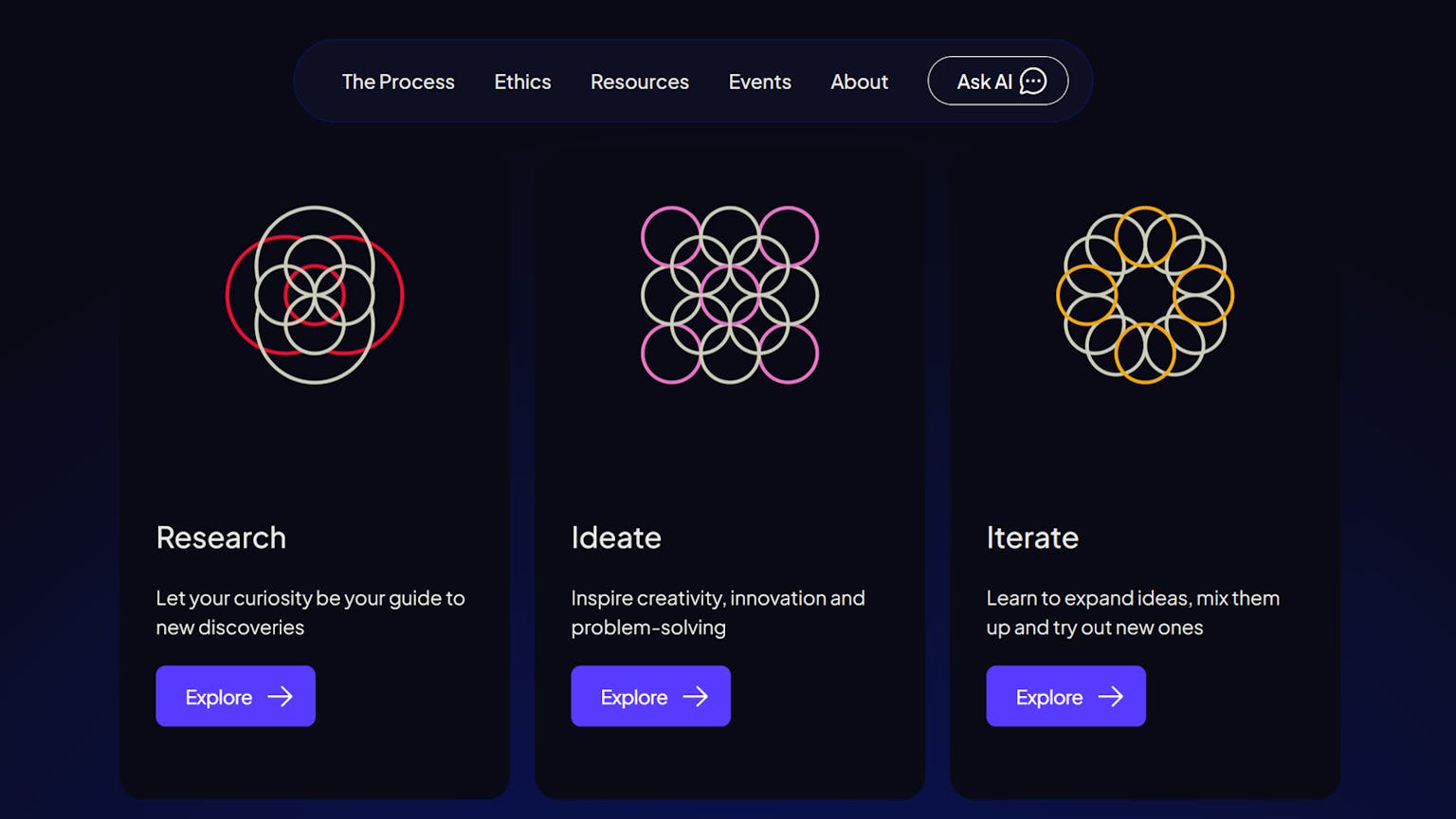Explore the Iterate section
This screenshot has height=819, width=1456.
tap(1065, 696)
